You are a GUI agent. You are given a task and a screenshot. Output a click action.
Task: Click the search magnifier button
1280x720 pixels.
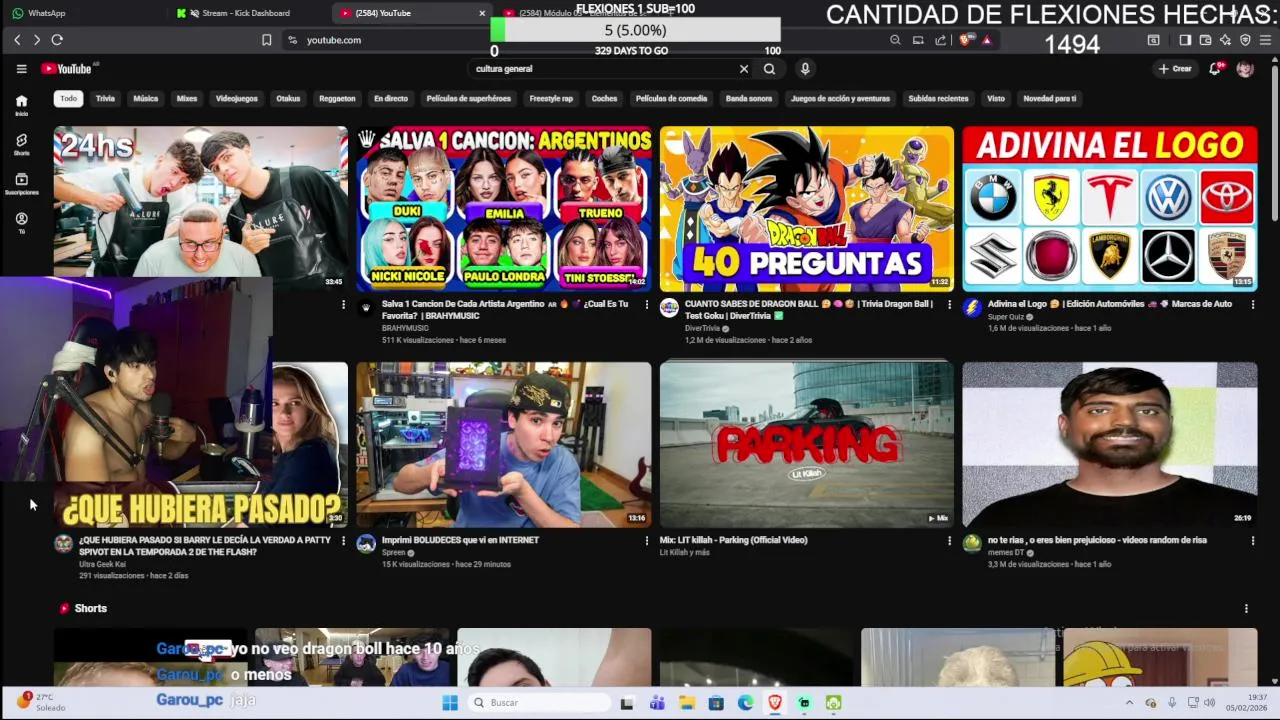[x=769, y=69]
